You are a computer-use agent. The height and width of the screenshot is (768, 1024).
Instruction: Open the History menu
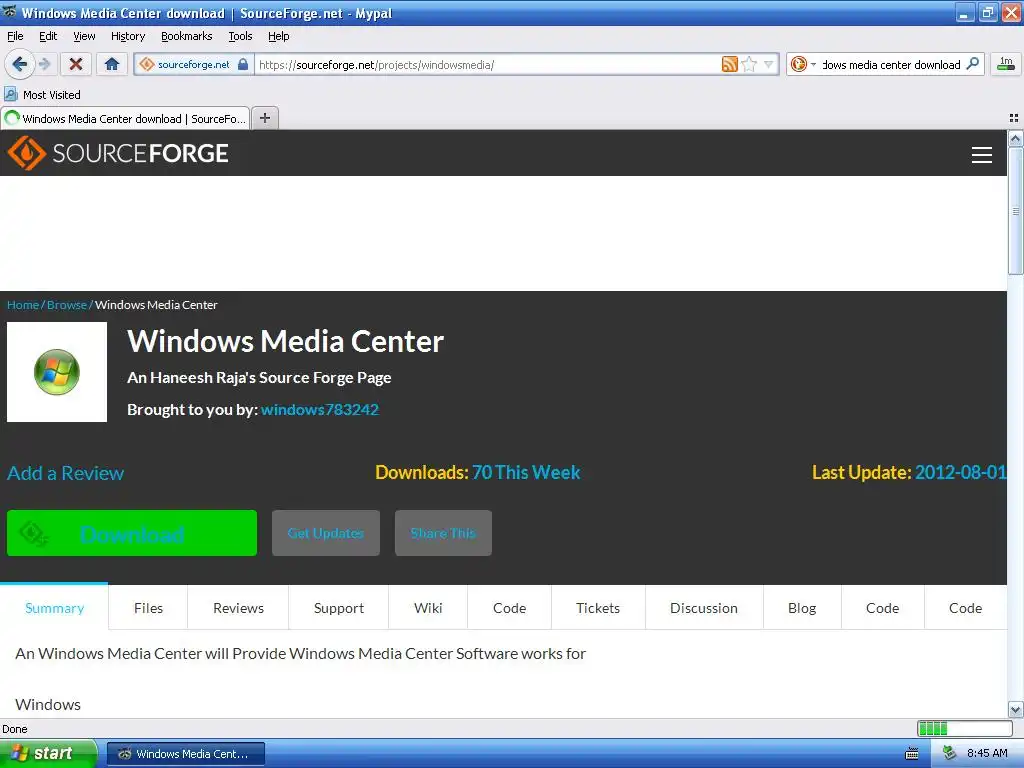click(x=128, y=36)
